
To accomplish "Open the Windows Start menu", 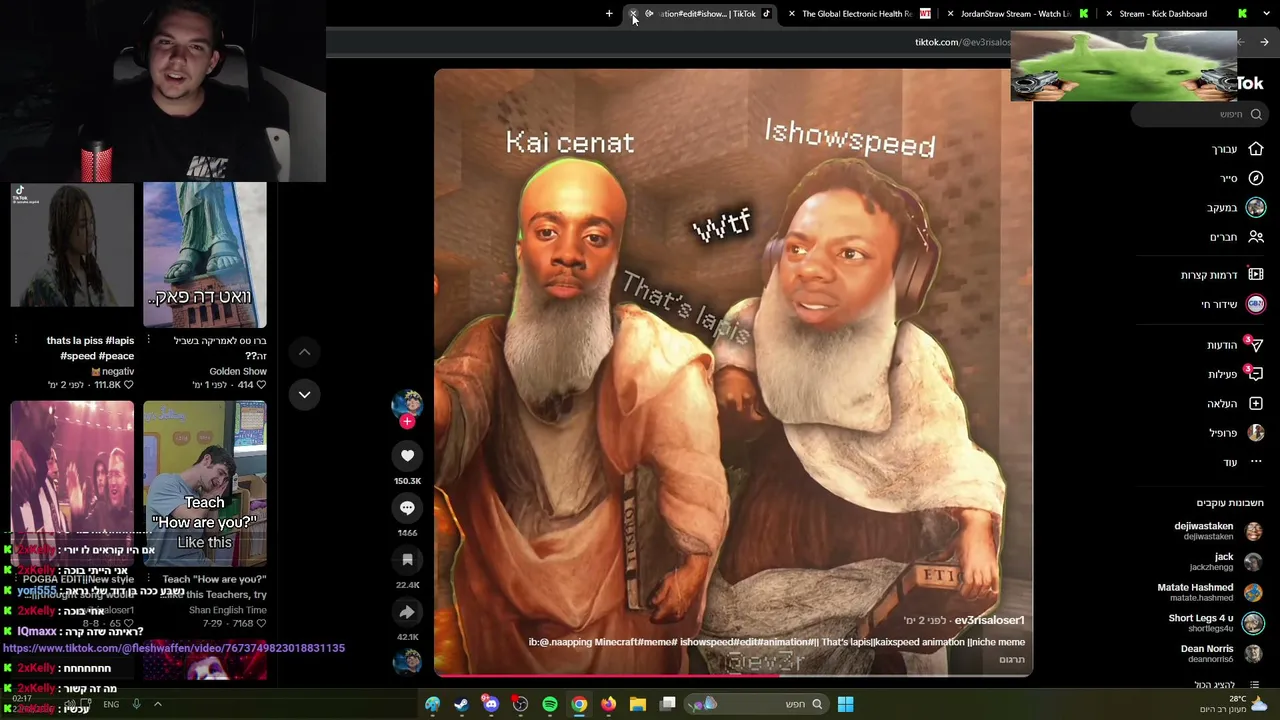I will coord(845,704).
